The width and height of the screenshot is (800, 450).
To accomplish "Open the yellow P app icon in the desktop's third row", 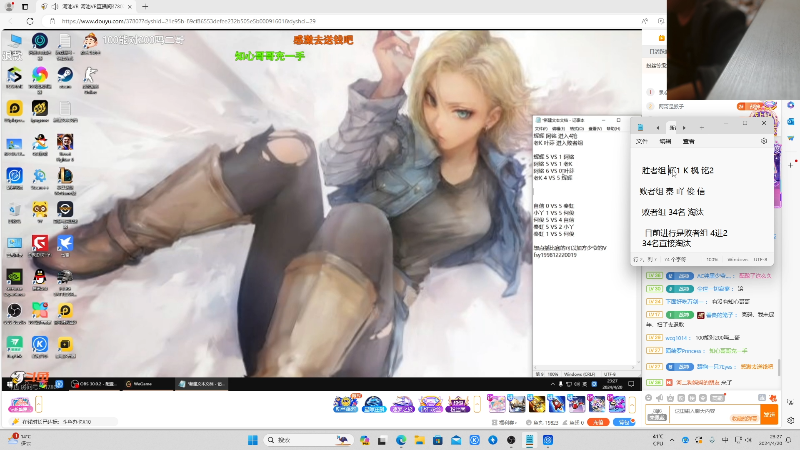I will [x=14, y=109].
